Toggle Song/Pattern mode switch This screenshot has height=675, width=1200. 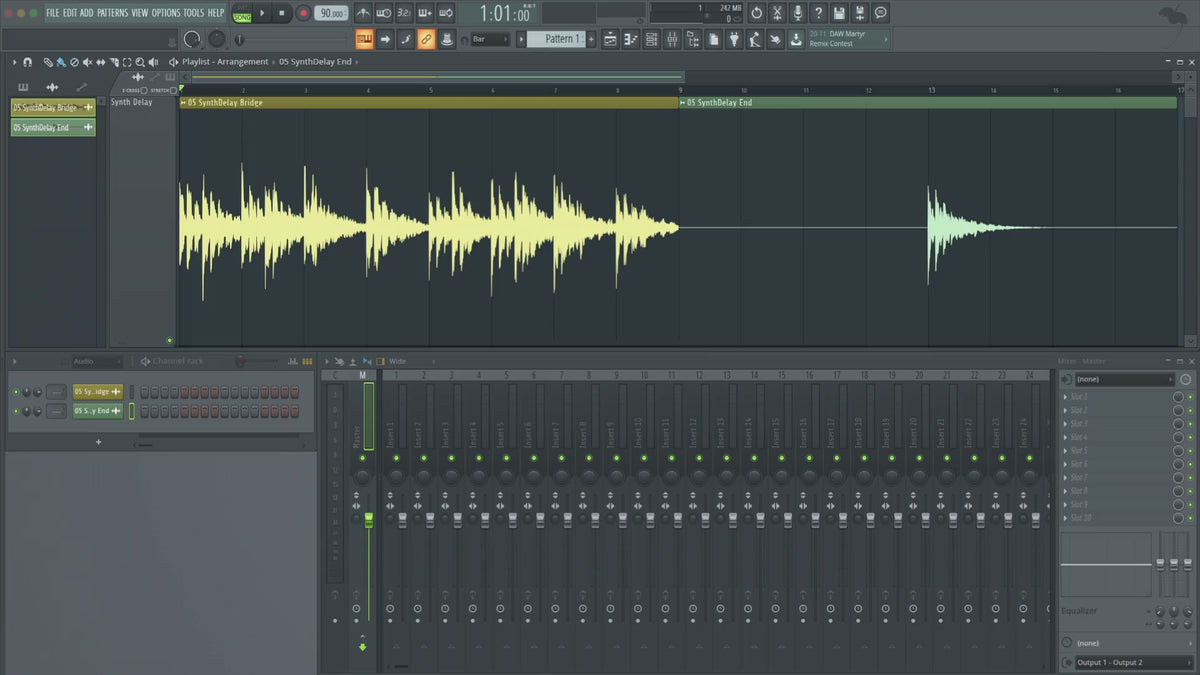pyautogui.click(x=242, y=13)
